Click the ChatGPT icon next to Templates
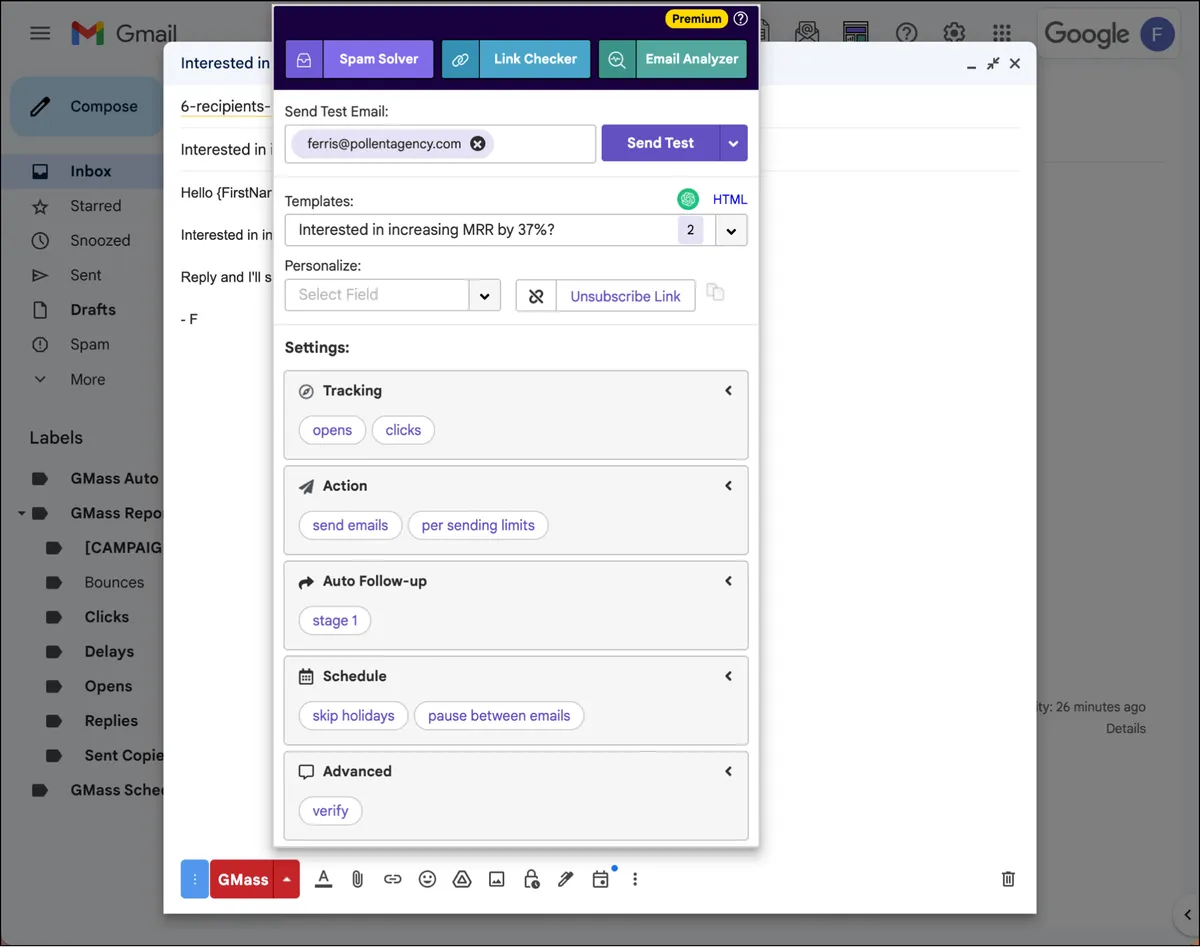 pos(688,199)
